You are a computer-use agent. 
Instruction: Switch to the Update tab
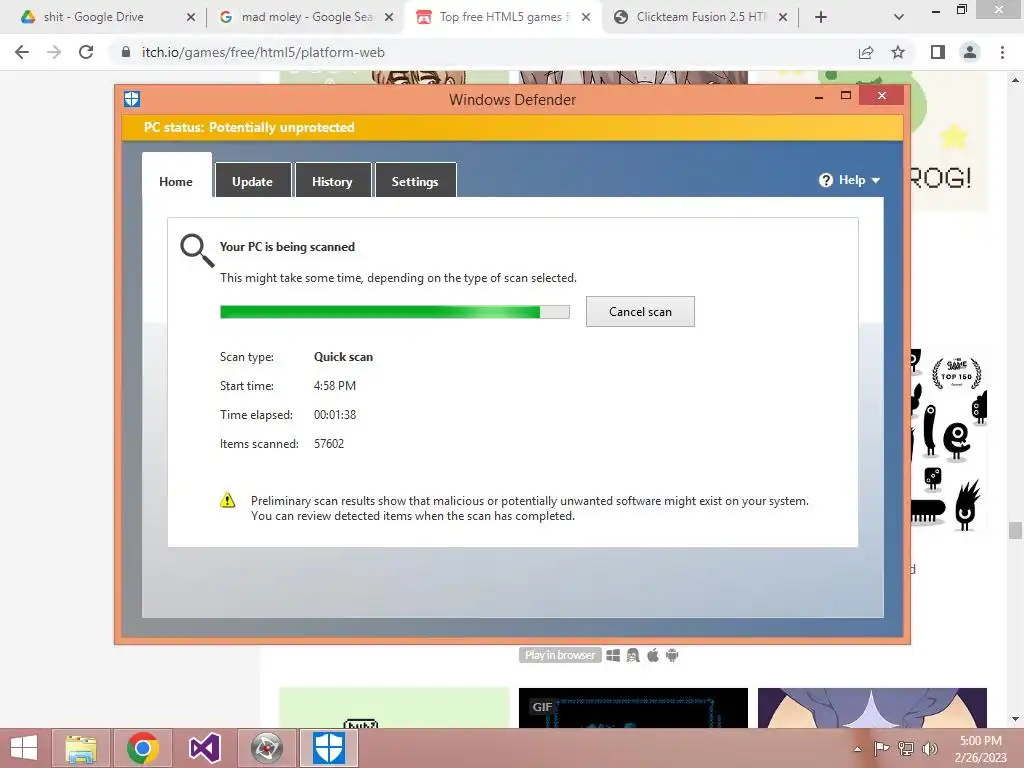pos(252,182)
